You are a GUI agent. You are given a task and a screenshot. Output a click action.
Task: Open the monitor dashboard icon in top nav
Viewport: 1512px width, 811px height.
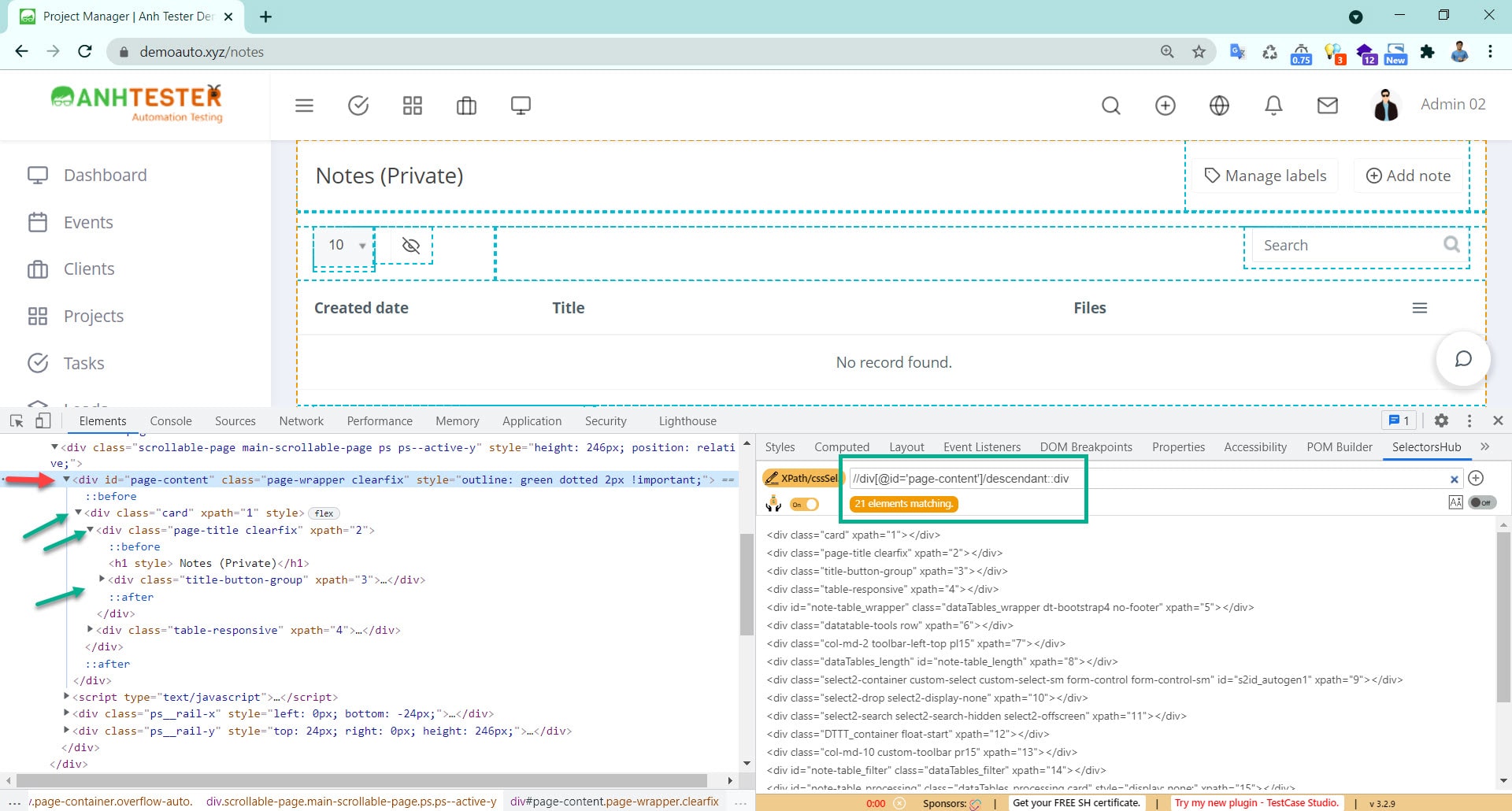tap(521, 106)
